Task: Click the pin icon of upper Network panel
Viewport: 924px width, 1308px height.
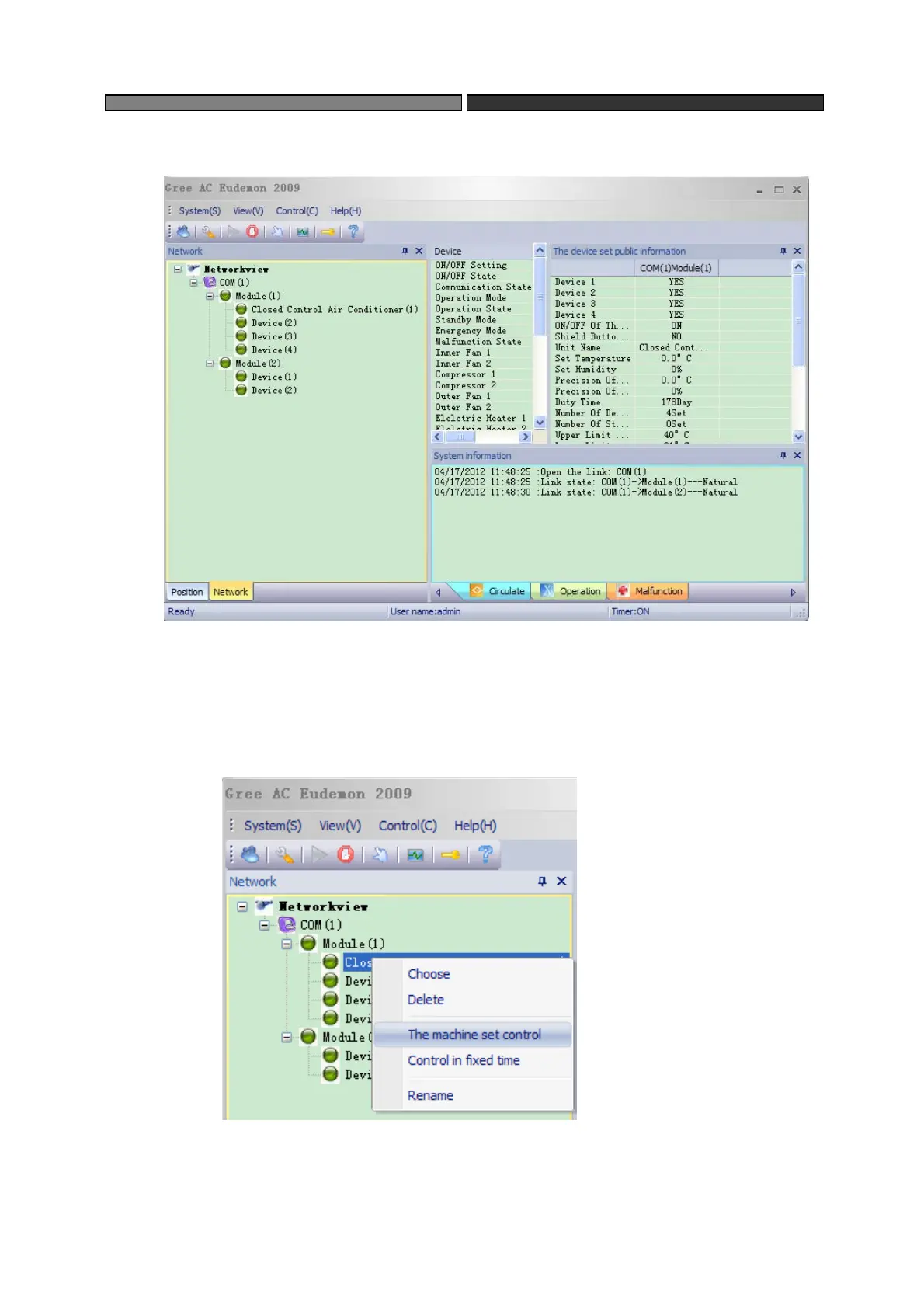Action: tap(405, 251)
